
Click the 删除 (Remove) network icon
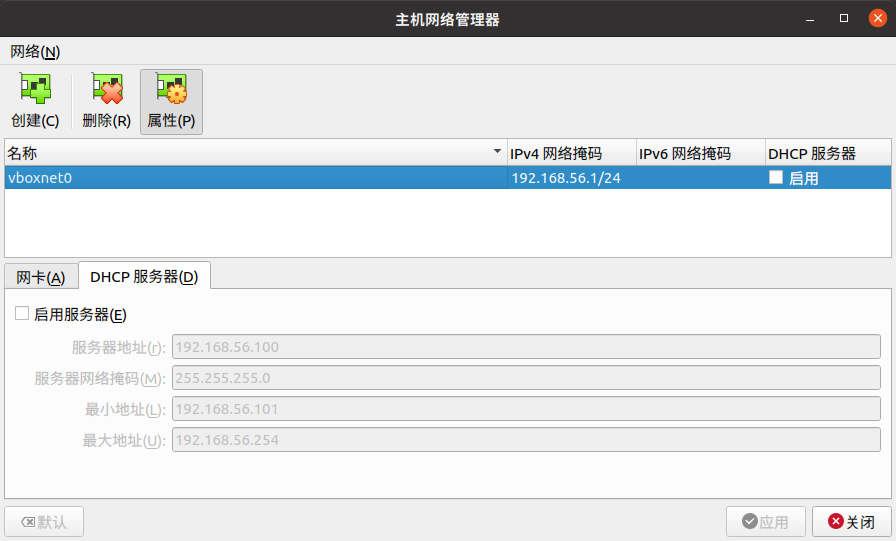106,92
